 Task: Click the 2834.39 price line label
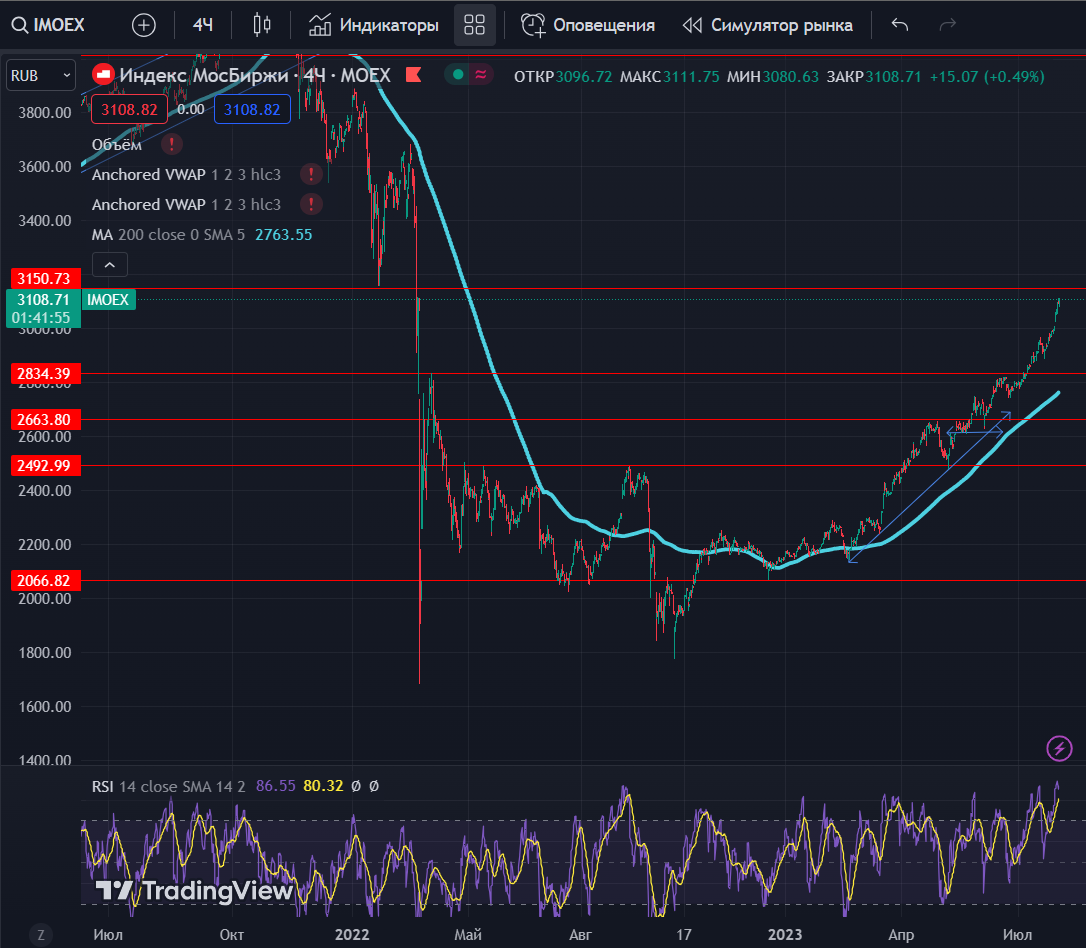pos(44,374)
